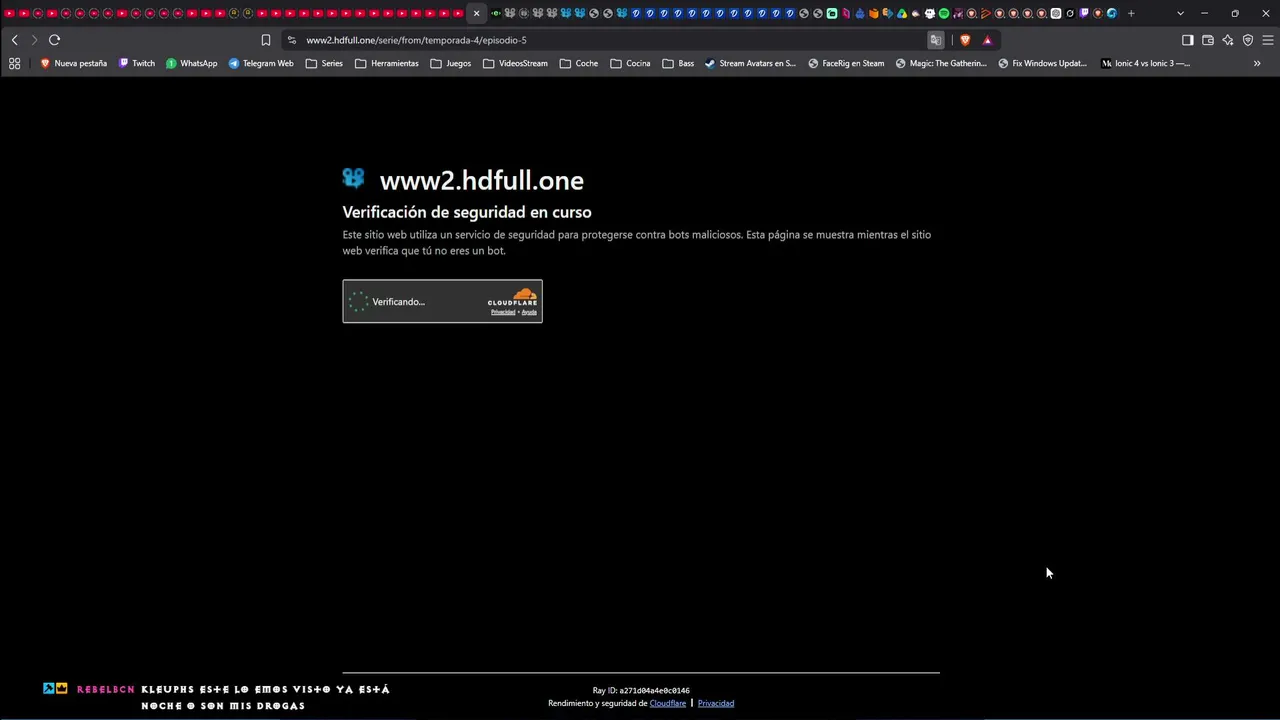The width and height of the screenshot is (1280, 720).
Task: Open Brave VPN shield icon
Action: (x=1248, y=40)
